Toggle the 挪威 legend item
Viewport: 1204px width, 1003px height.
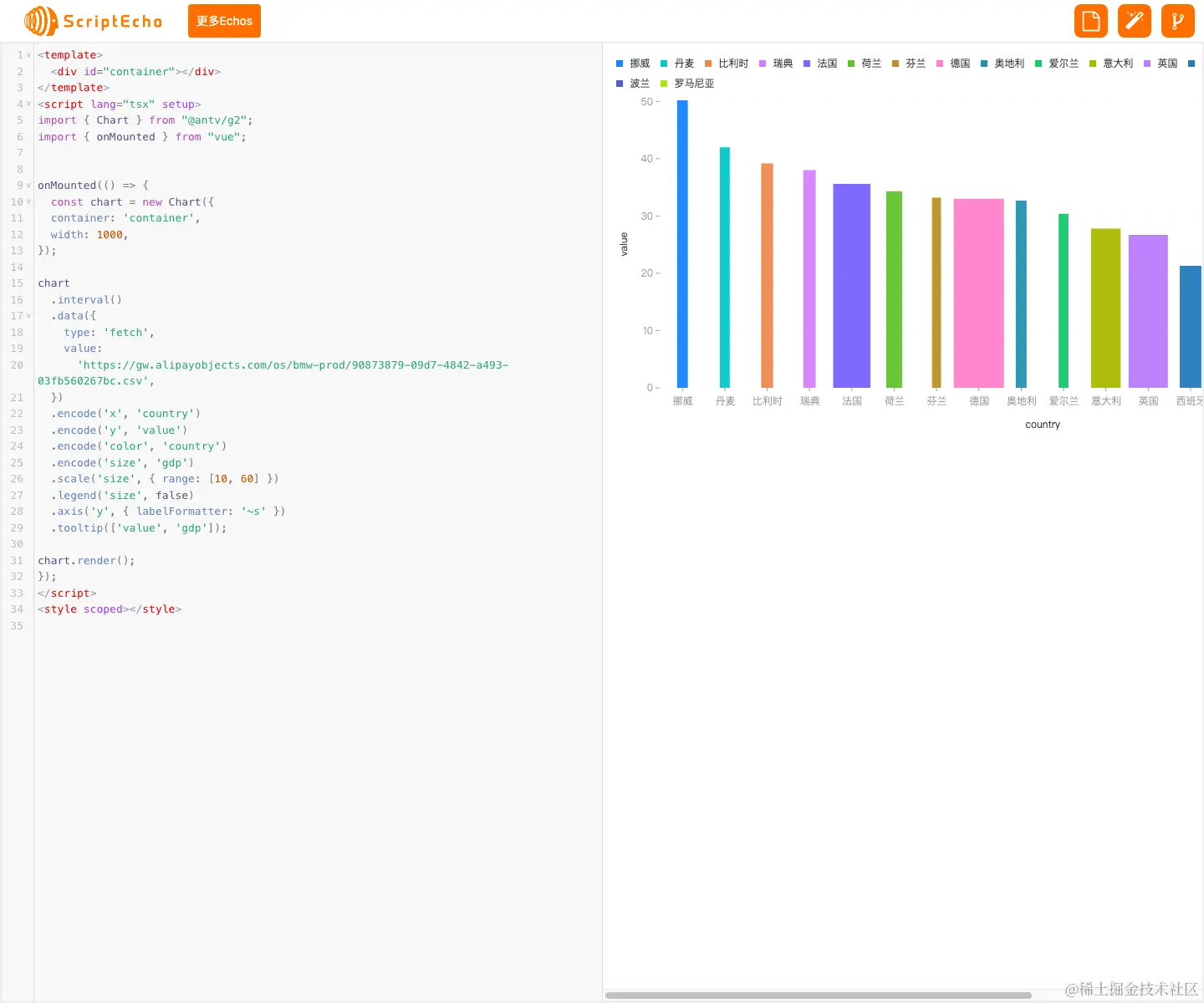633,64
